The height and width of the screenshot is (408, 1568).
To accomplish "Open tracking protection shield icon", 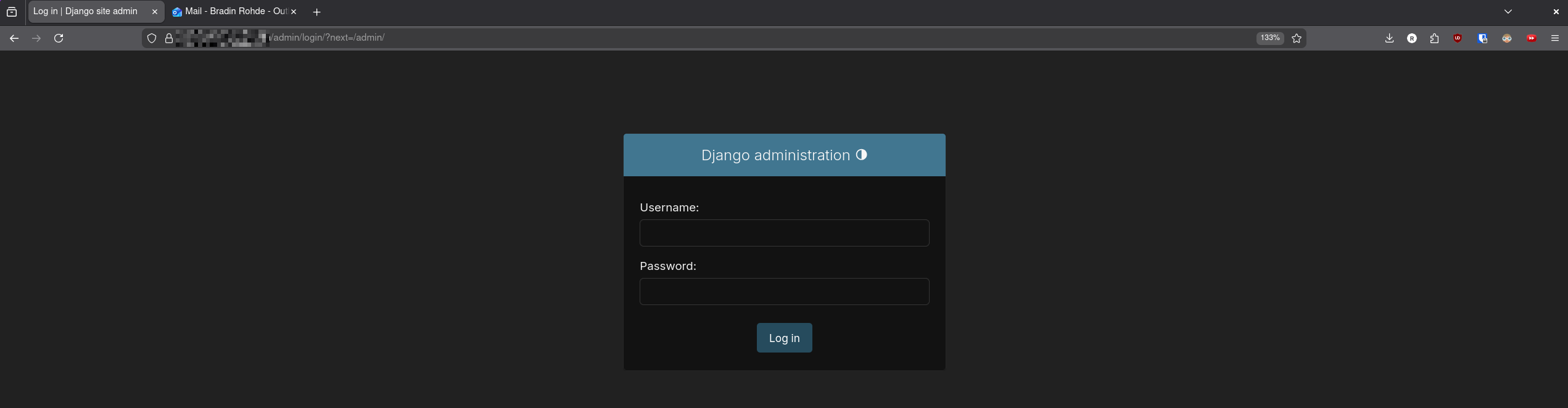I will 152,38.
